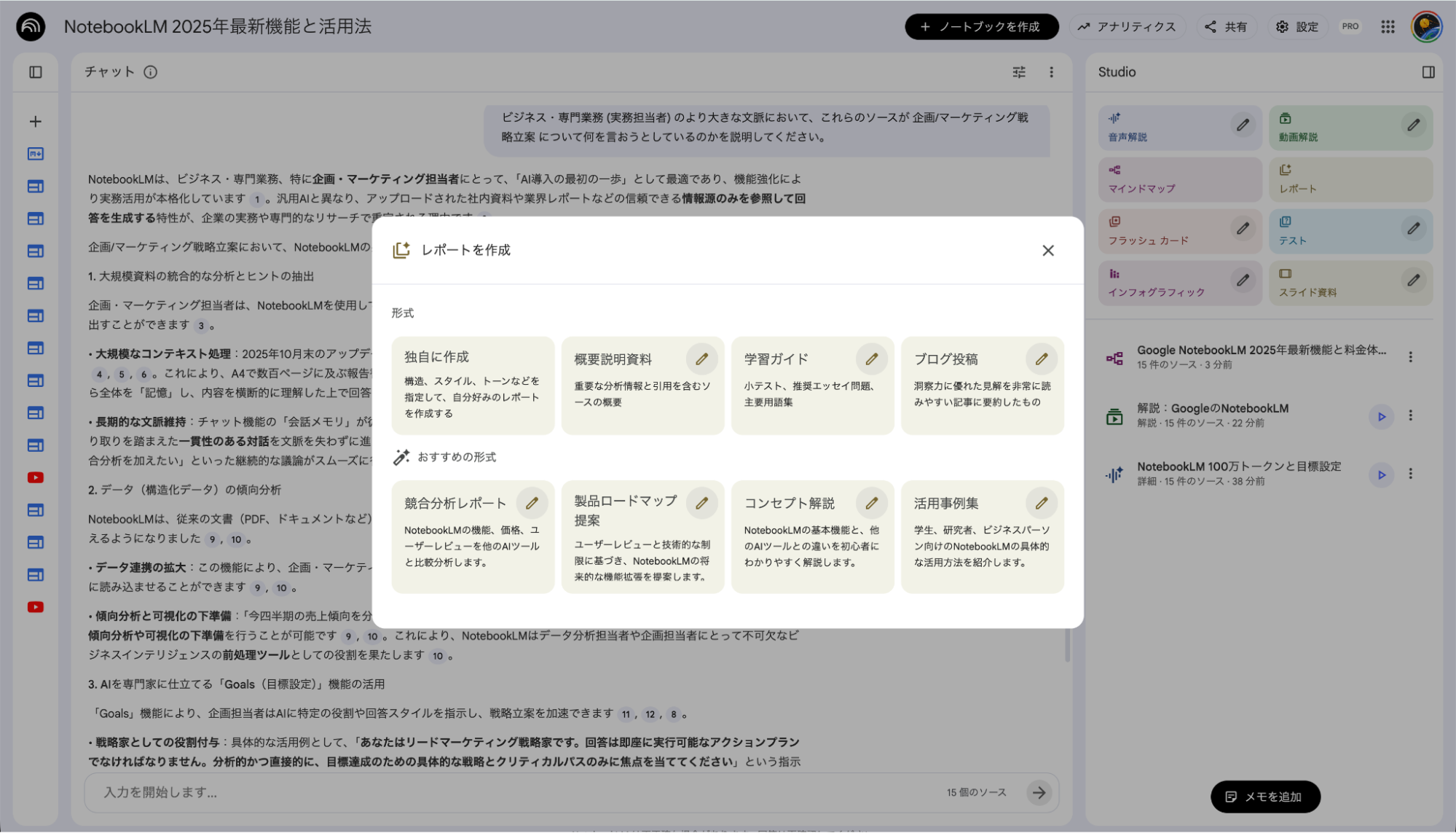Click the ノートブックを作成 button
Screen dimensions: 1456x833
(x=981, y=26)
